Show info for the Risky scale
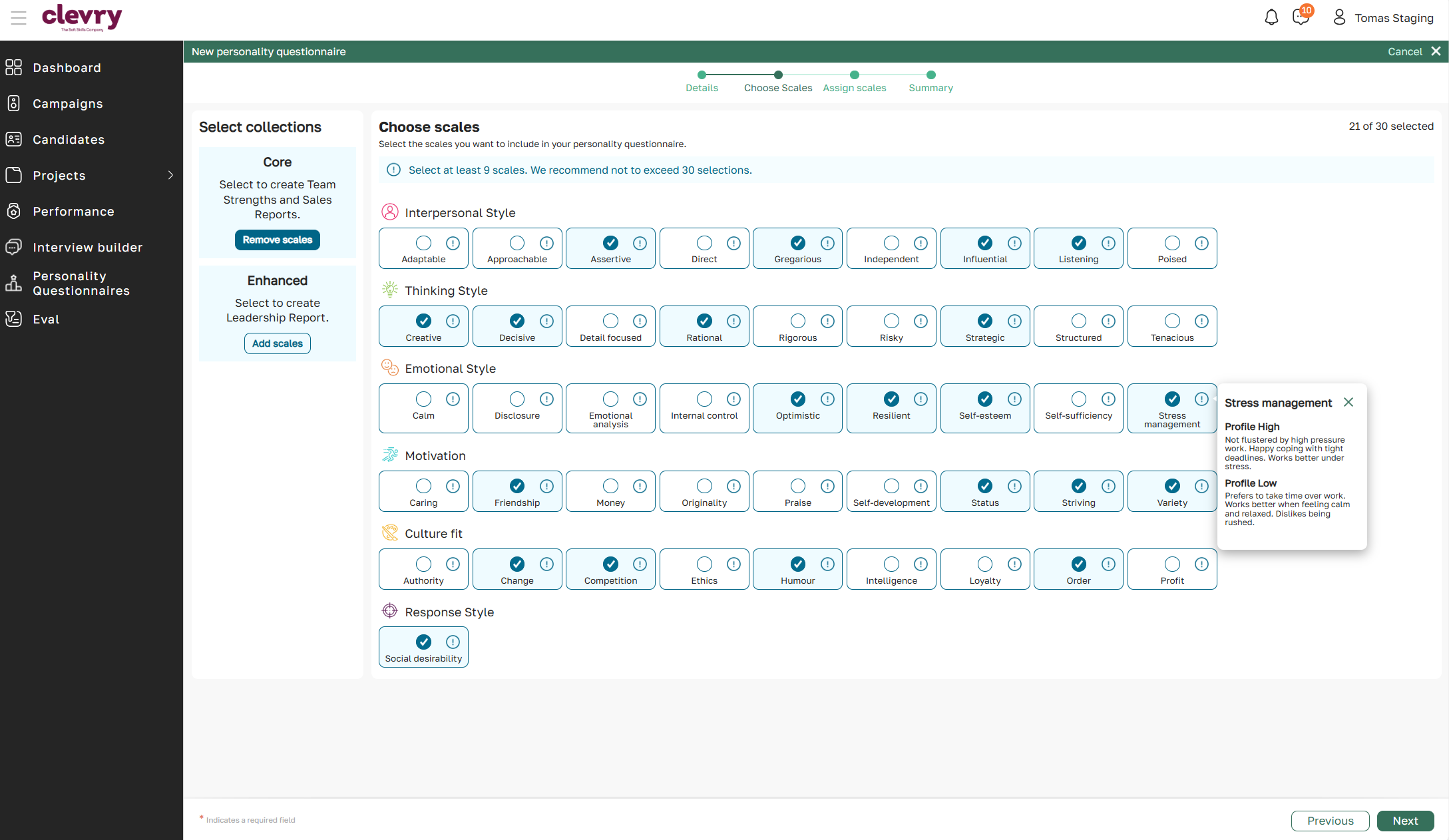The height and width of the screenshot is (840, 1449). (921, 321)
